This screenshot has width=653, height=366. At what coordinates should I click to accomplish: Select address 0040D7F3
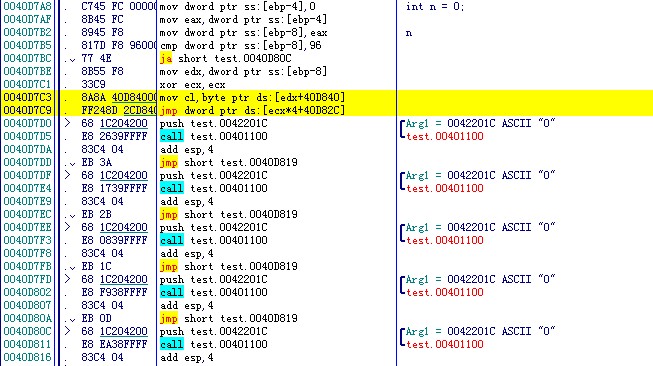[27, 240]
